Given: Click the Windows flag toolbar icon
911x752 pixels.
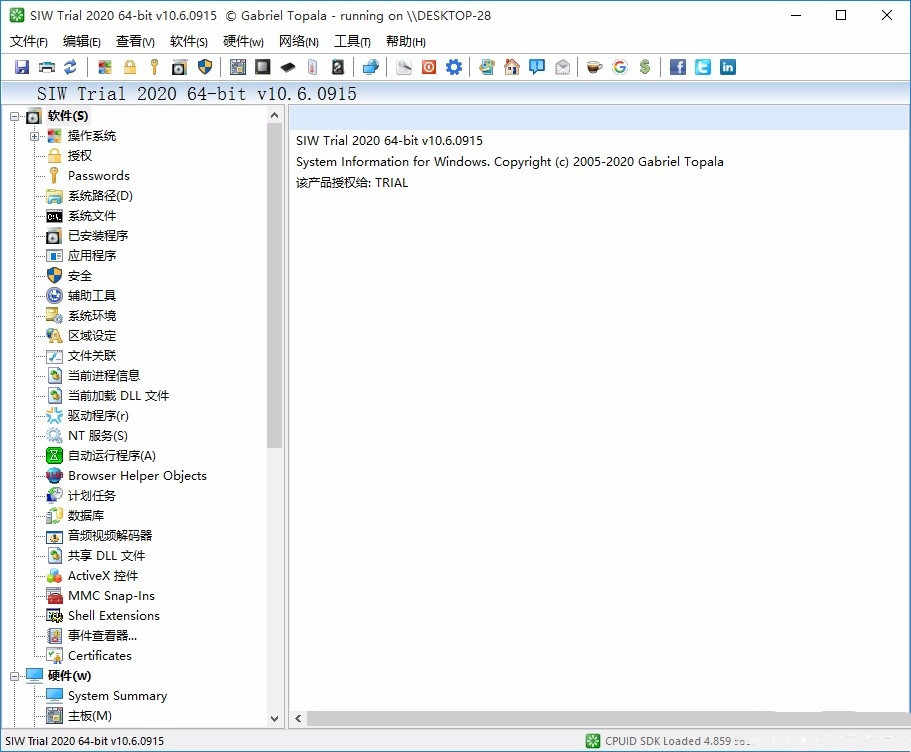Looking at the screenshot, I should click(x=105, y=67).
